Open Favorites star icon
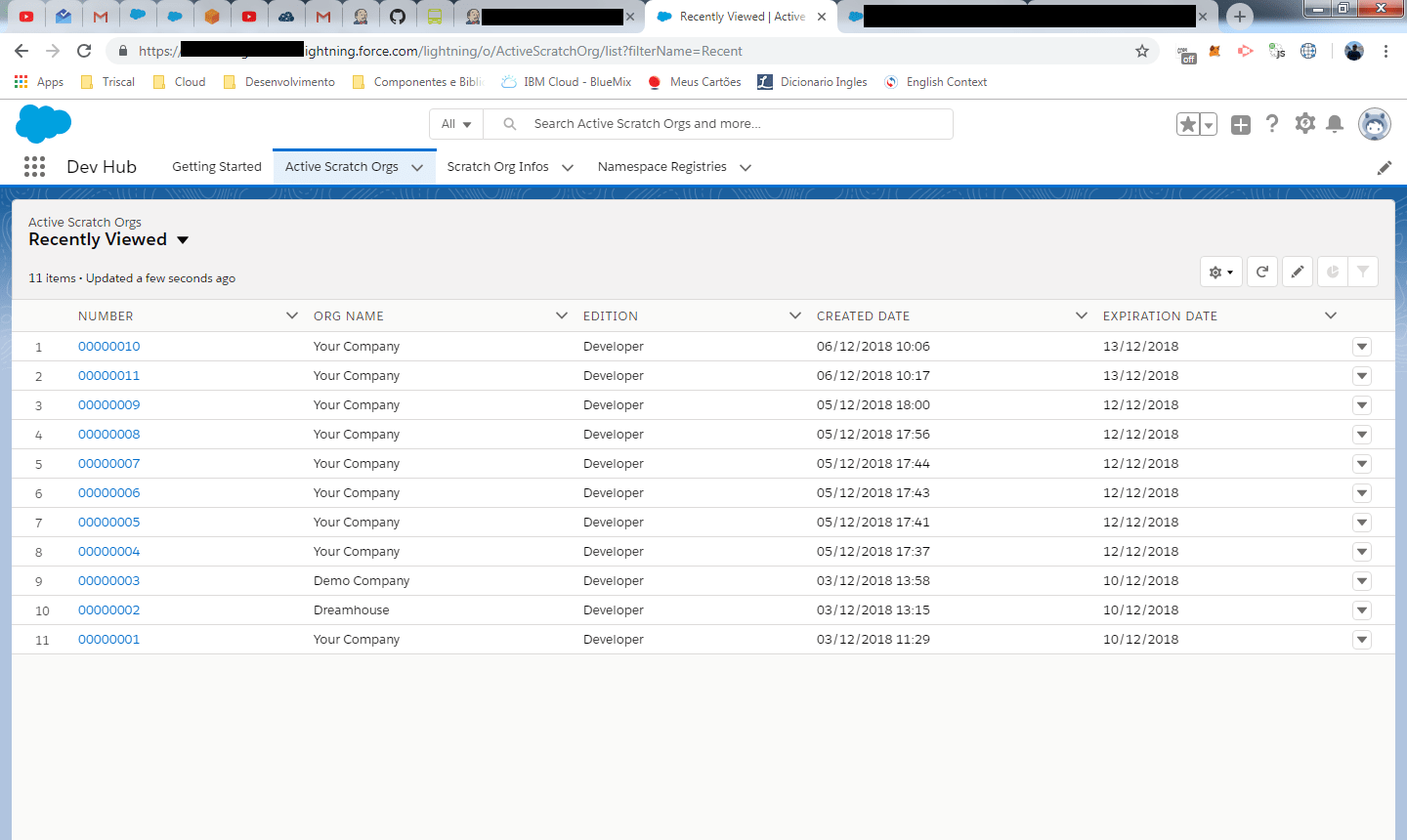 (1188, 124)
